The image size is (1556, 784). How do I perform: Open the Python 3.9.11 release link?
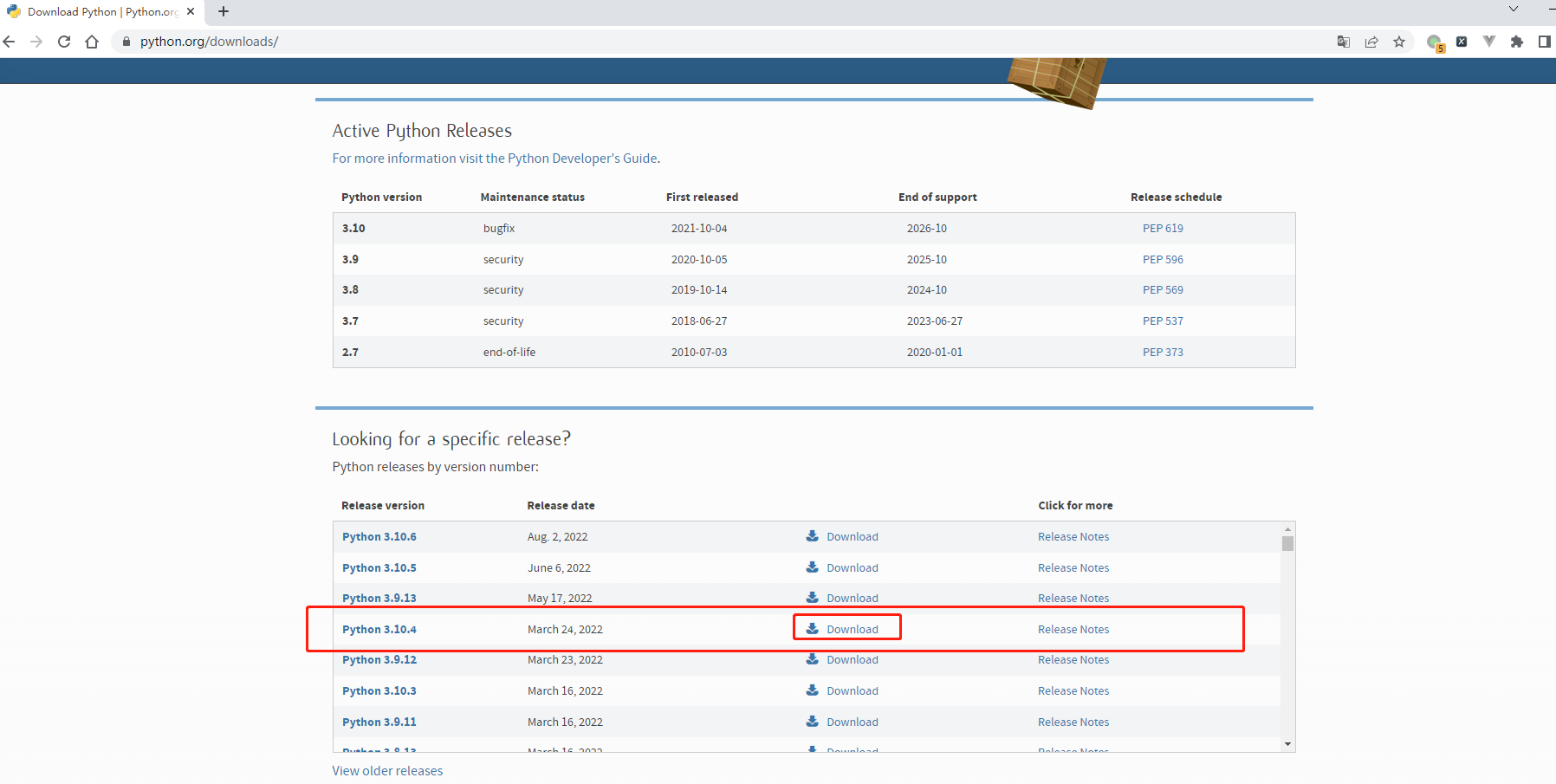pos(379,722)
